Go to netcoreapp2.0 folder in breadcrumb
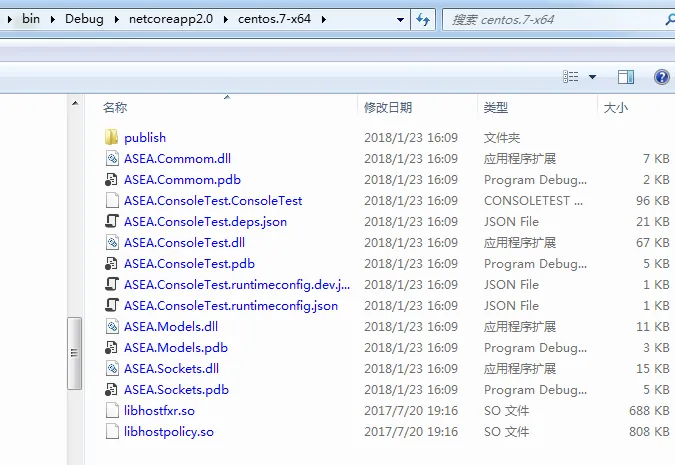The width and height of the screenshot is (675, 465). tap(171, 19)
